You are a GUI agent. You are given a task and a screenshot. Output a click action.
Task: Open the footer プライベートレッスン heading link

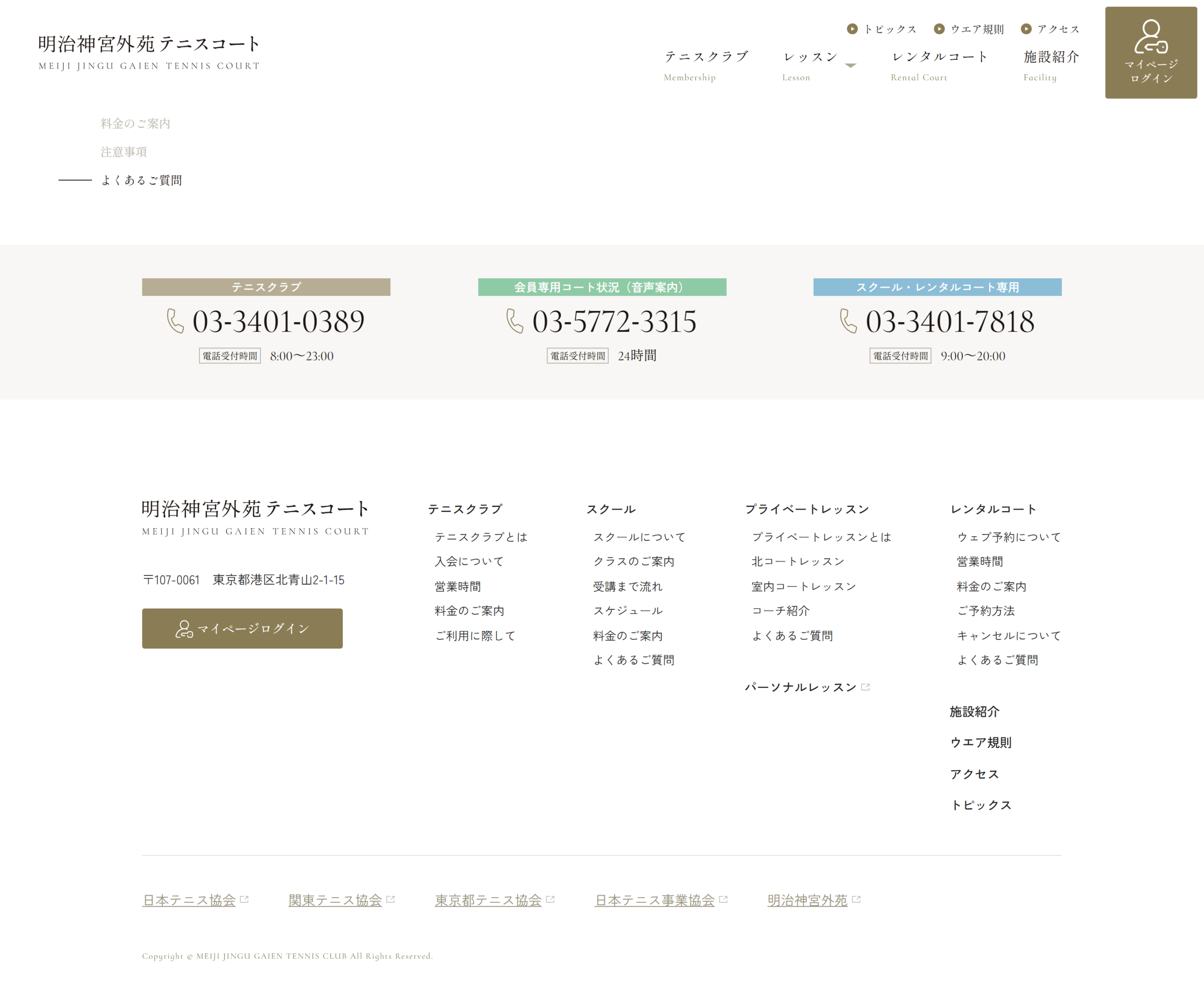[807, 509]
